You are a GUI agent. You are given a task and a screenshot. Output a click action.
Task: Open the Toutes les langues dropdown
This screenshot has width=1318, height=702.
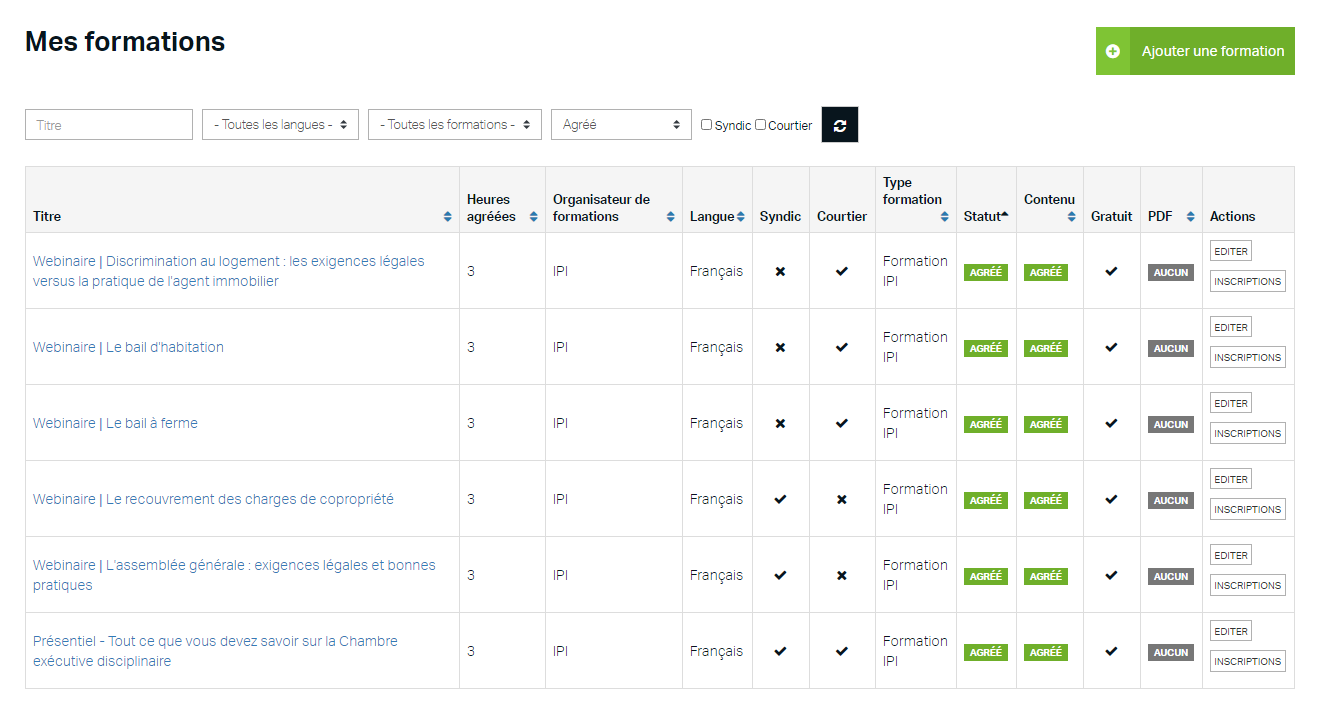click(280, 125)
